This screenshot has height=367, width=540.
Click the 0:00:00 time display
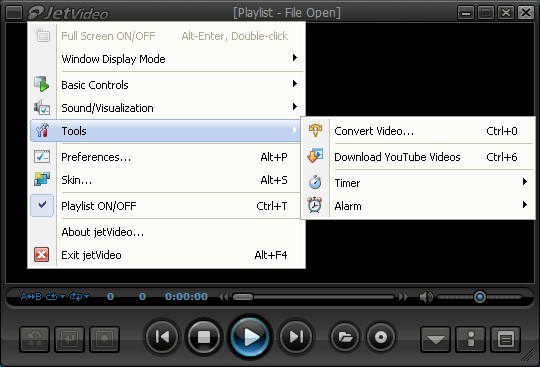pos(186,296)
